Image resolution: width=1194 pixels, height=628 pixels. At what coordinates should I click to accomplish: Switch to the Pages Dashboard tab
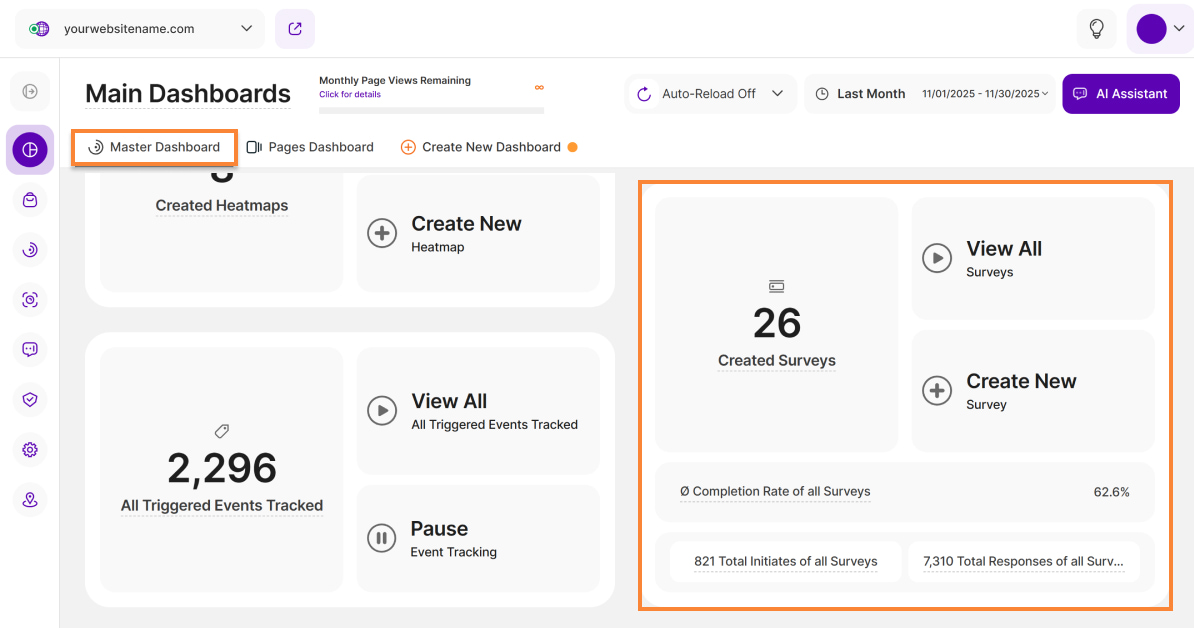pyautogui.click(x=310, y=147)
